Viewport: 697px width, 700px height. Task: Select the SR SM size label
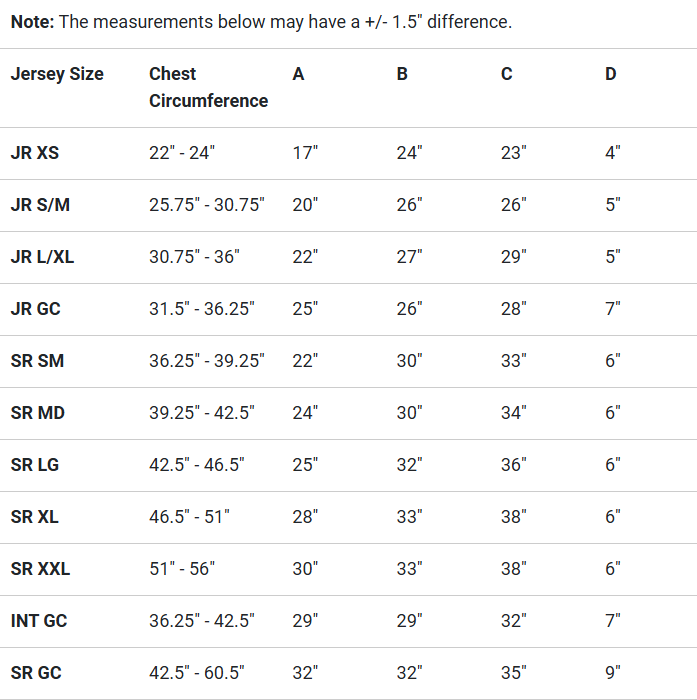(37, 361)
